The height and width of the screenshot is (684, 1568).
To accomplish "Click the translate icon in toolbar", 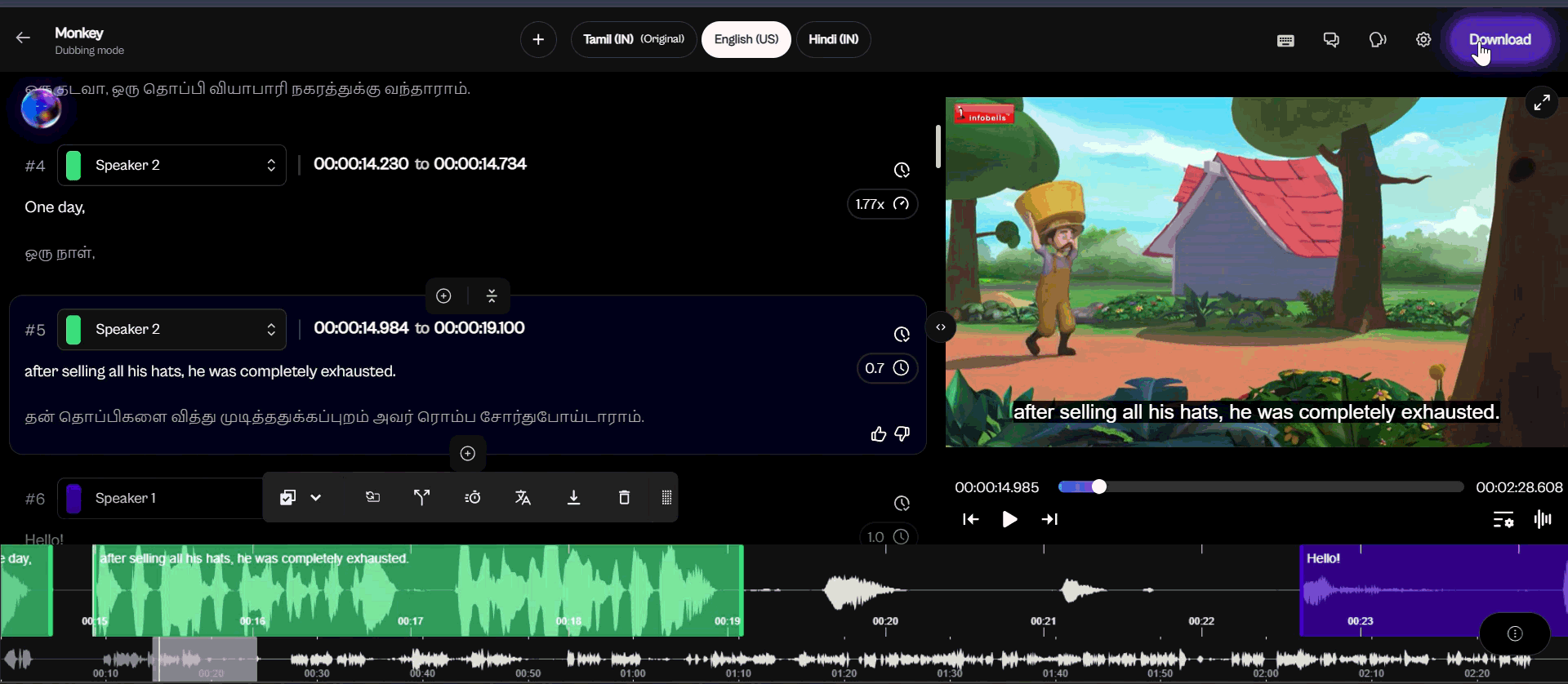I will tap(523, 498).
